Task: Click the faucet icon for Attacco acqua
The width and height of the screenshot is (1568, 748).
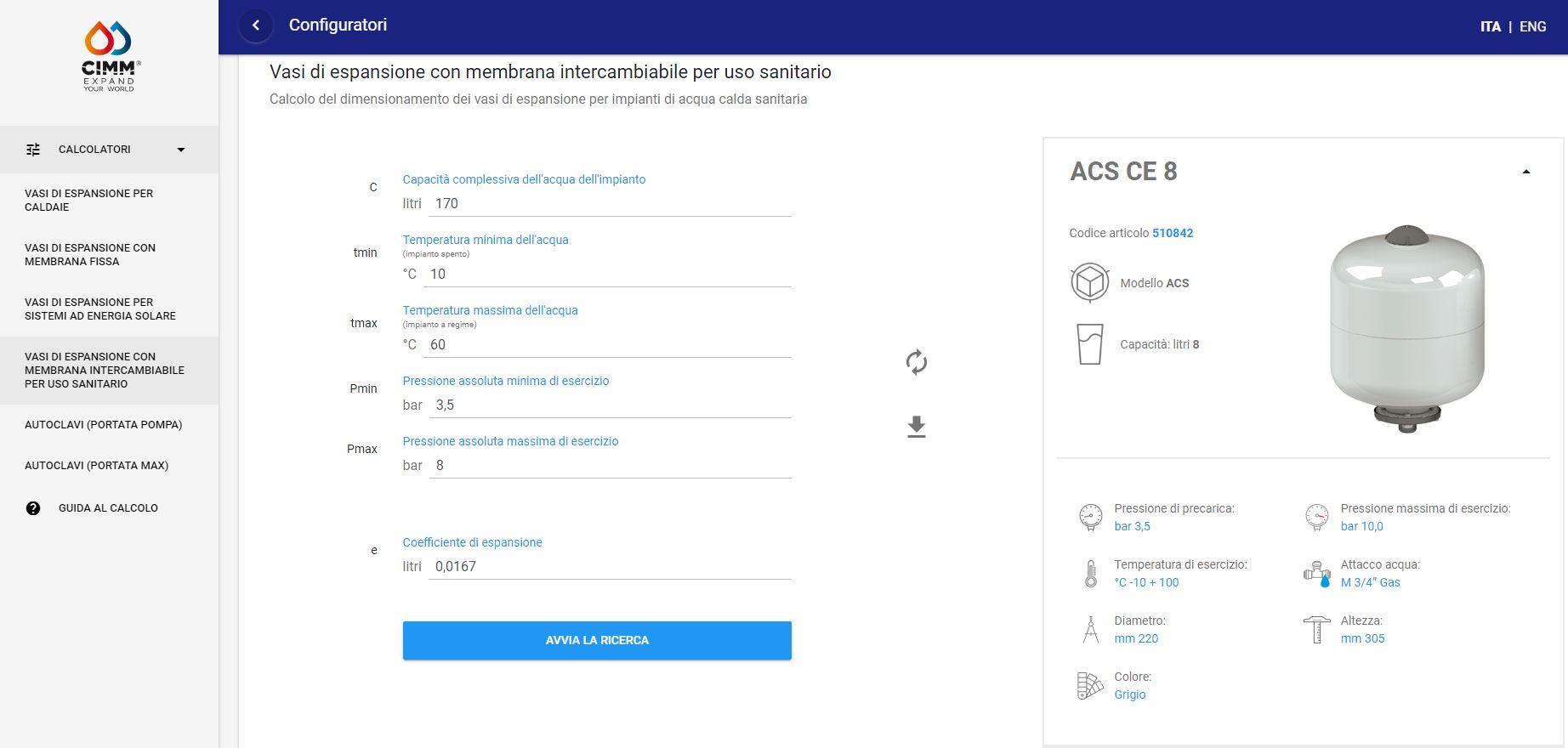Action: pyautogui.click(x=1316, y=574)
